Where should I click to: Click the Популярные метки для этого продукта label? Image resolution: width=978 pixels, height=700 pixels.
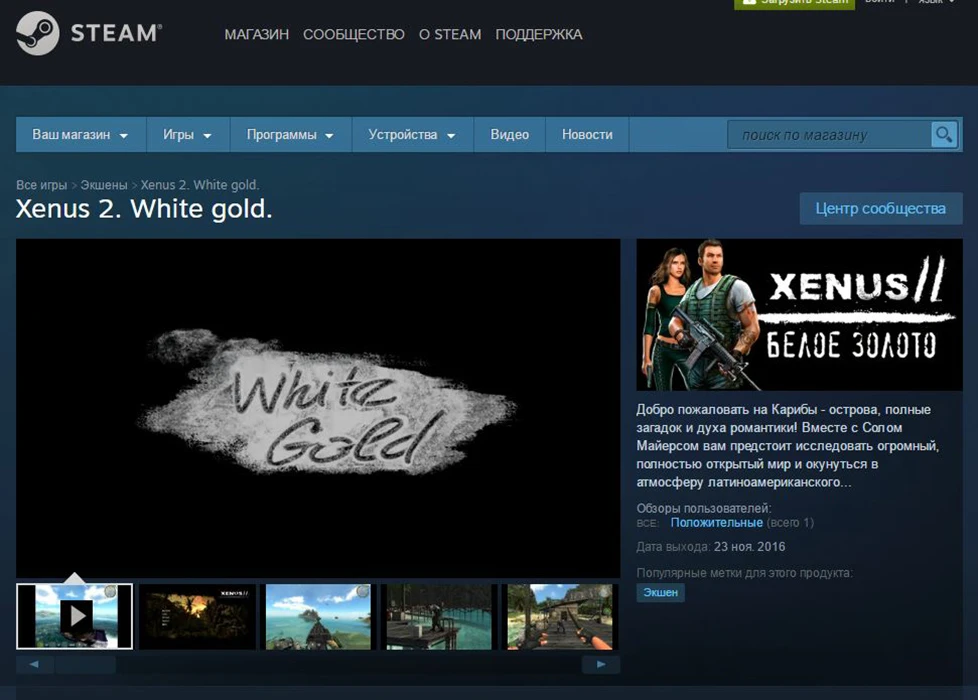click(x=744, y=573)
